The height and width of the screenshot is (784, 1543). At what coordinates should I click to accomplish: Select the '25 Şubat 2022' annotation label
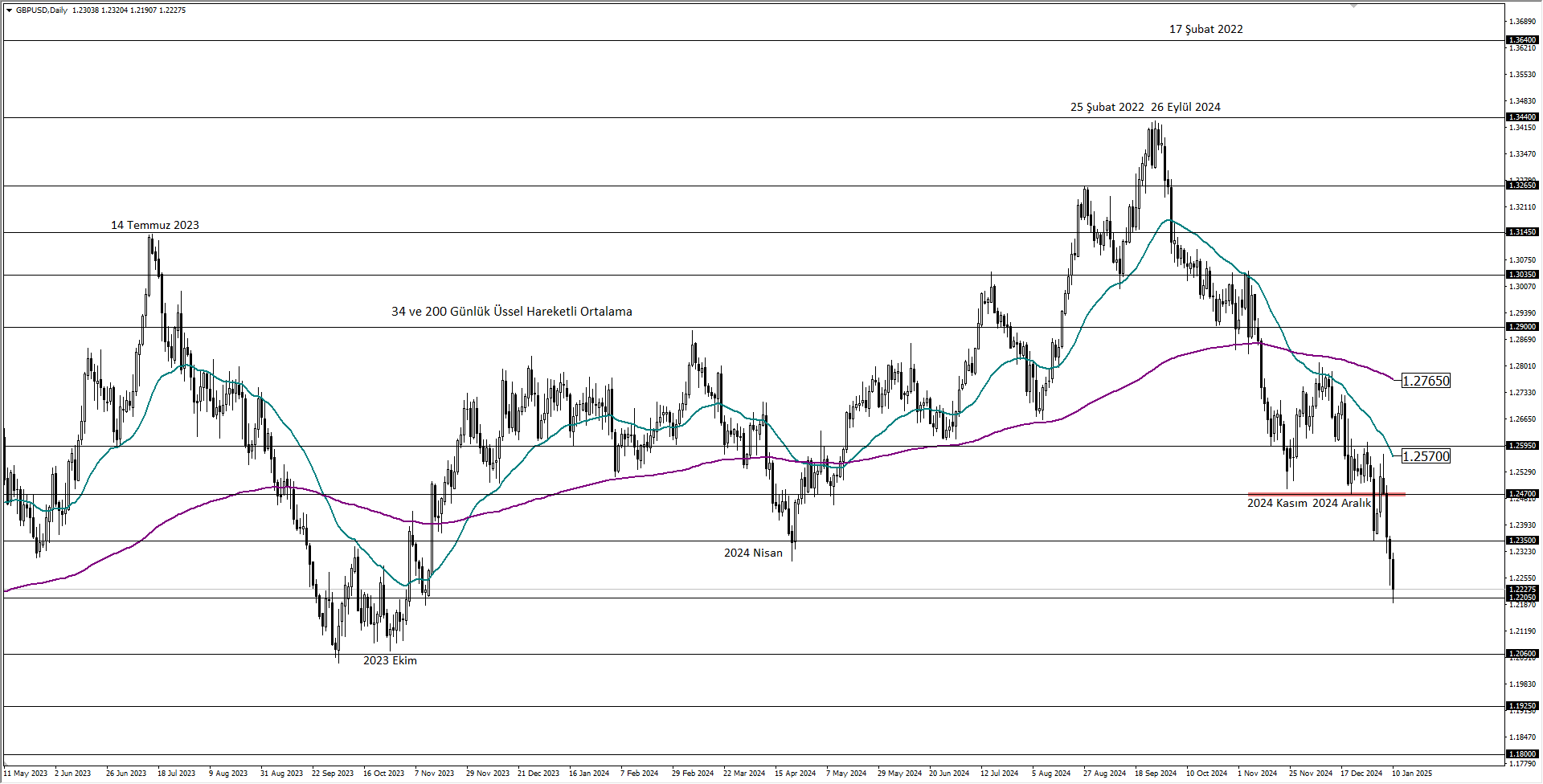(x=1107, y=107)
